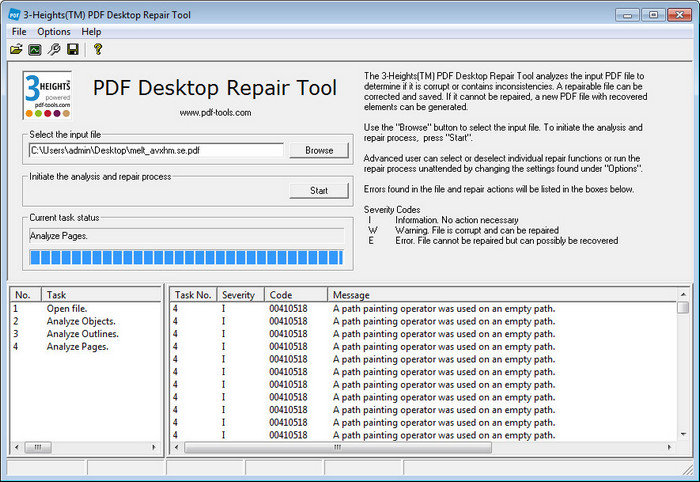Click vertical scrollbar thumb in messages list
Viewport: 700px width, 482px height.
tap(683, 307)
